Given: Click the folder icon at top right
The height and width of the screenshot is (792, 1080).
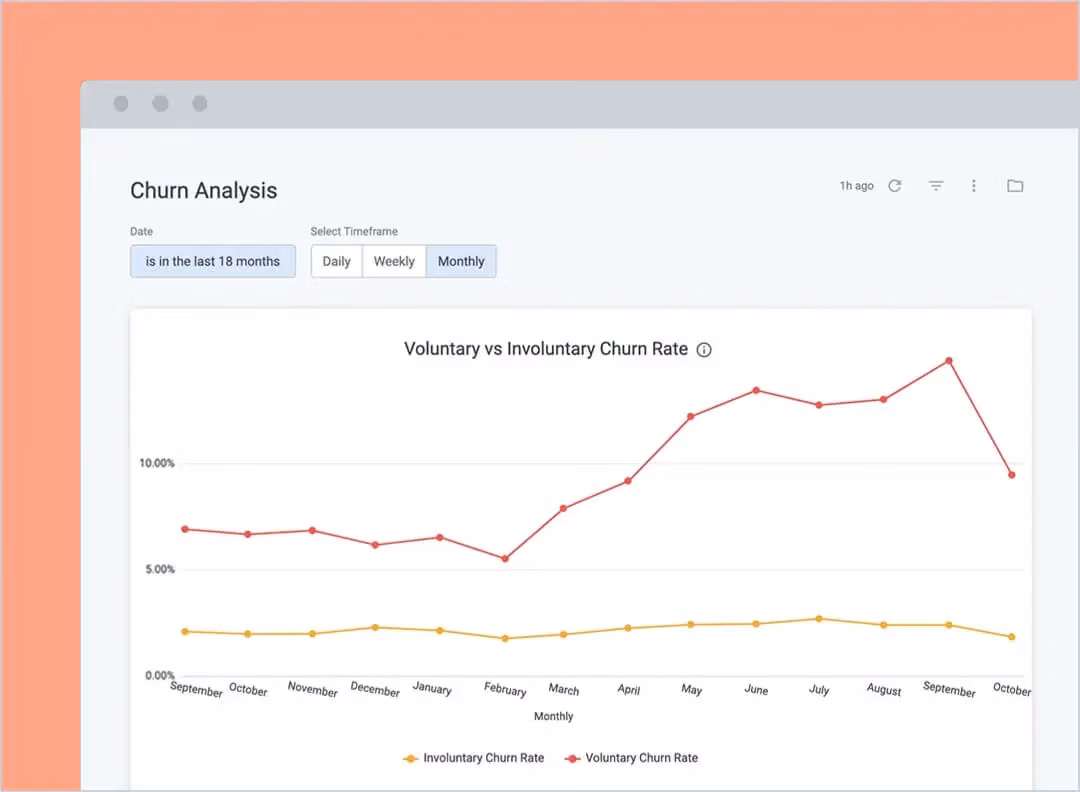Looking at the screenshot, I should 1015,186.
